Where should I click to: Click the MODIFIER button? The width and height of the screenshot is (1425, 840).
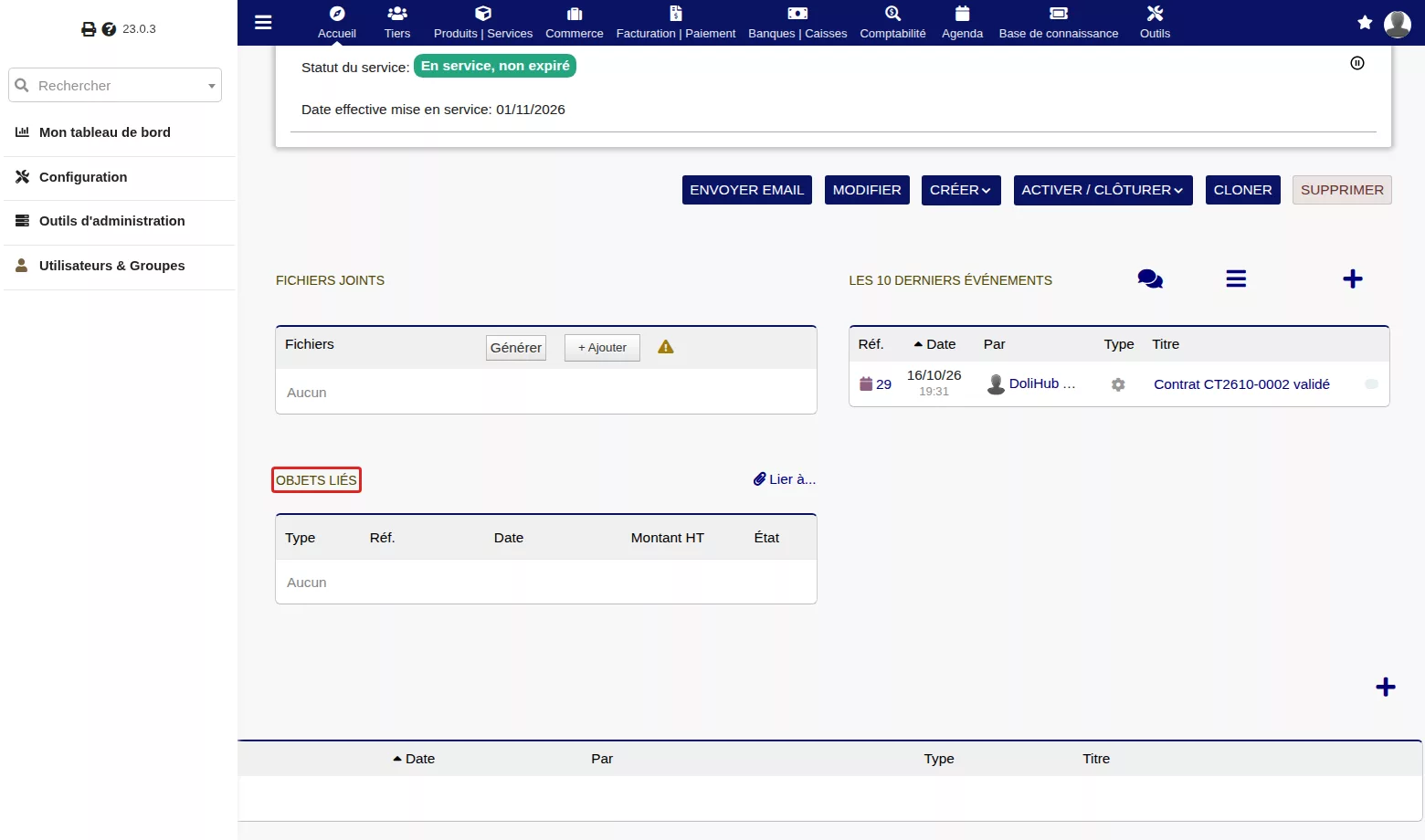click(x=867, y=190)
